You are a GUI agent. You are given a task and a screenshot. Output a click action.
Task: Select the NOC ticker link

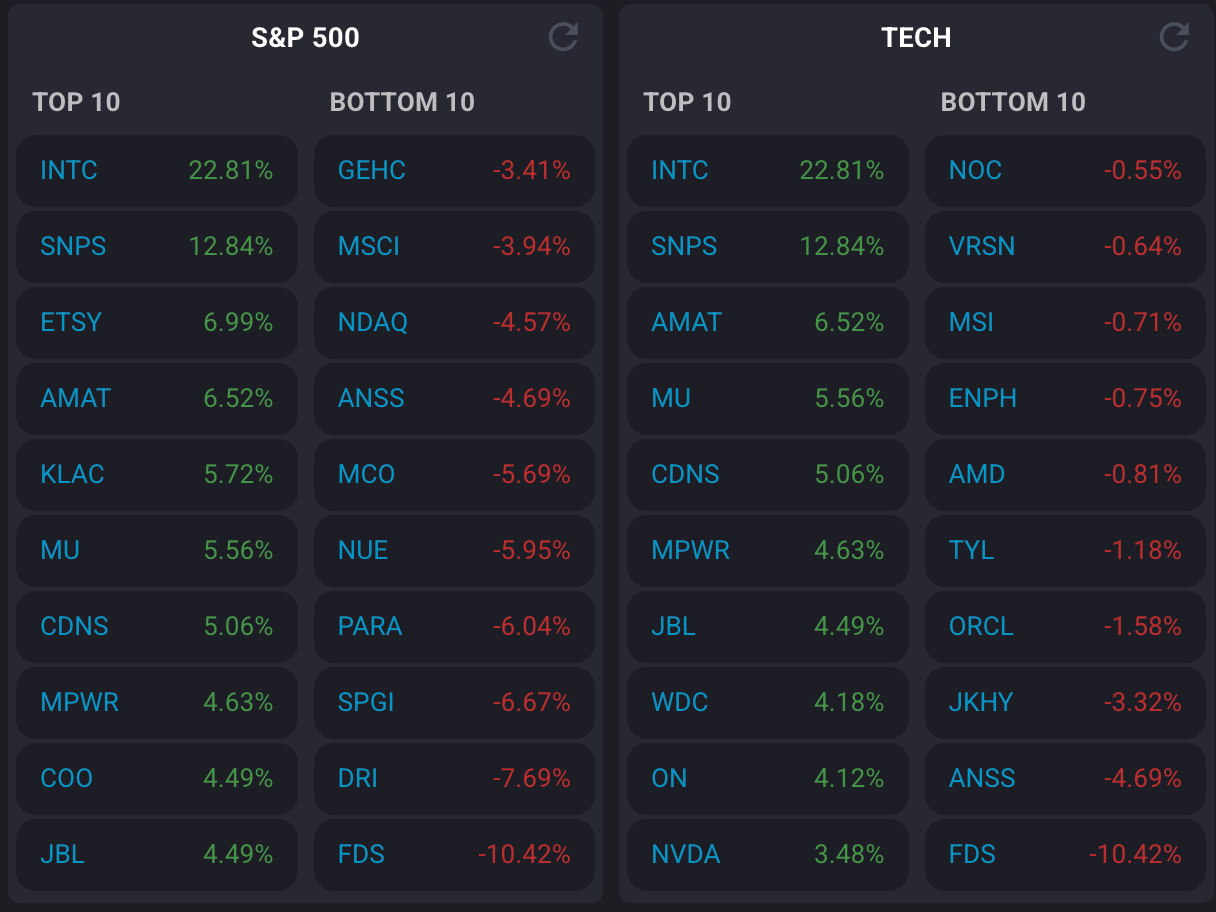click(x=975, y=171)
